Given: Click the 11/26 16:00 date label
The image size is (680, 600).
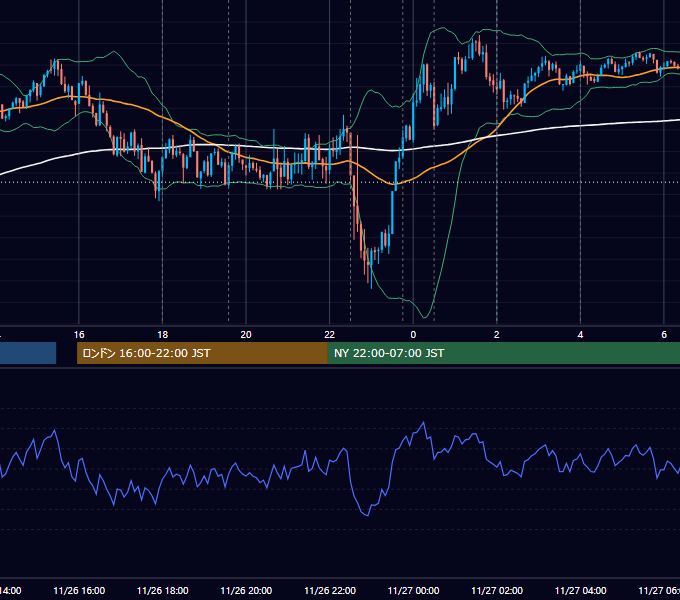Looking at the screenshot, I should [x=79, y=590].
